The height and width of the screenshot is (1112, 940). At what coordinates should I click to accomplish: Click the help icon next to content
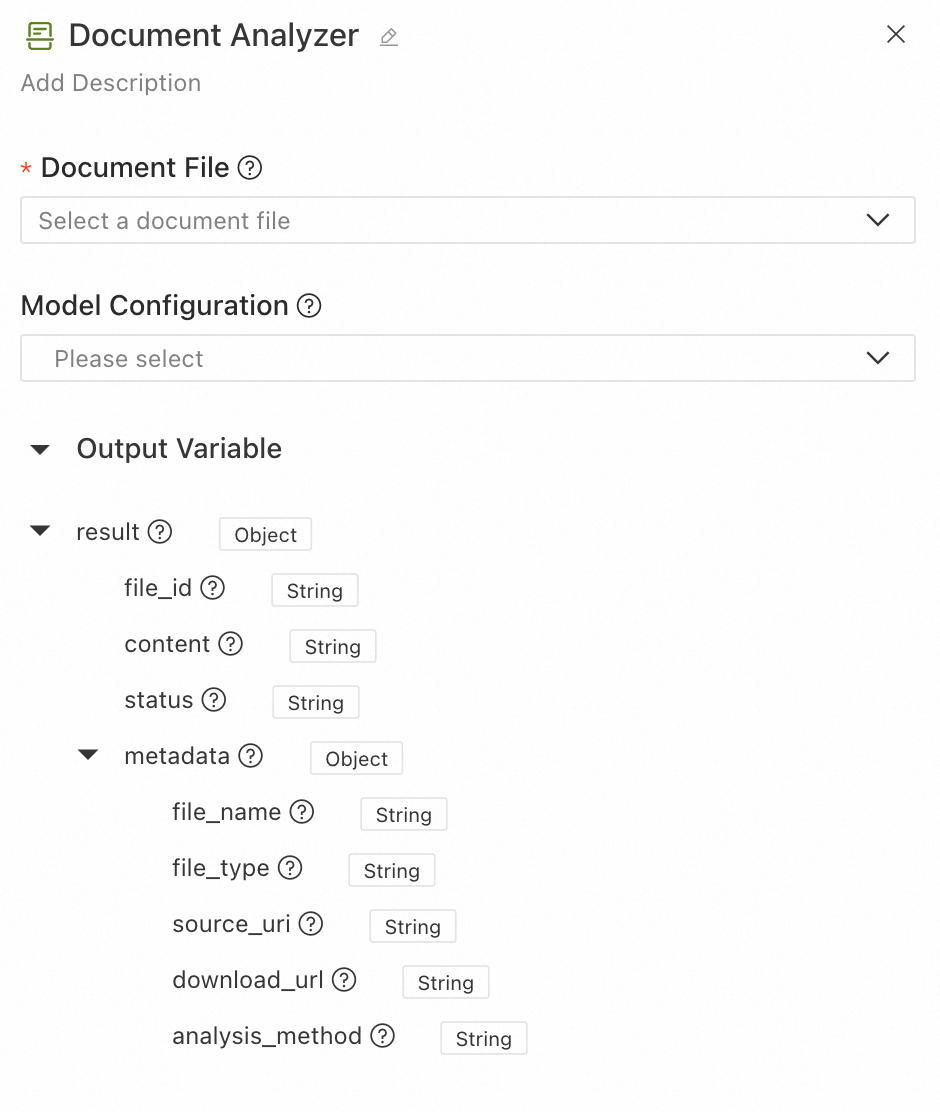[231, 644]
